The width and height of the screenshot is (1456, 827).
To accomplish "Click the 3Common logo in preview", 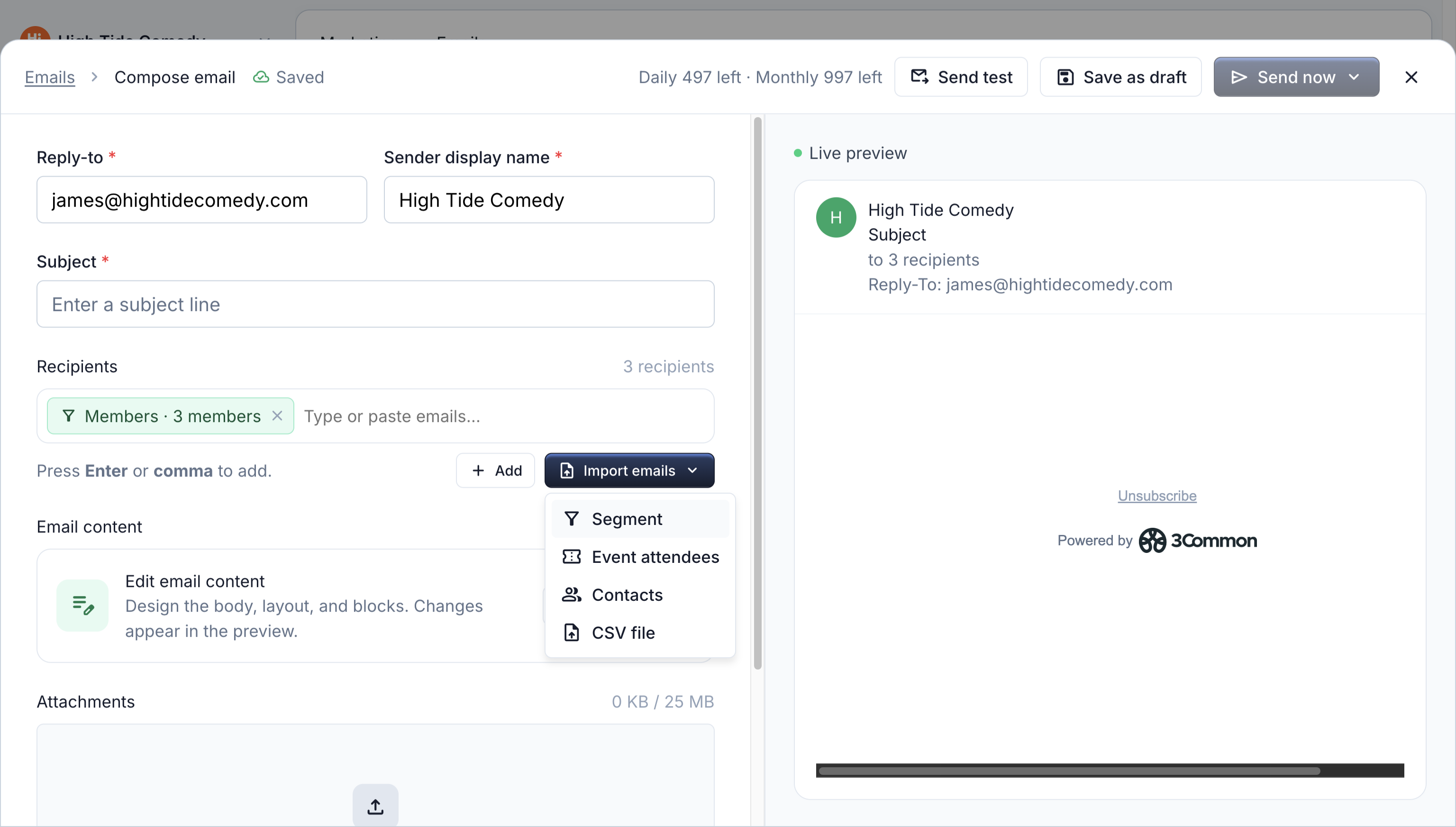I will 1198,540.
